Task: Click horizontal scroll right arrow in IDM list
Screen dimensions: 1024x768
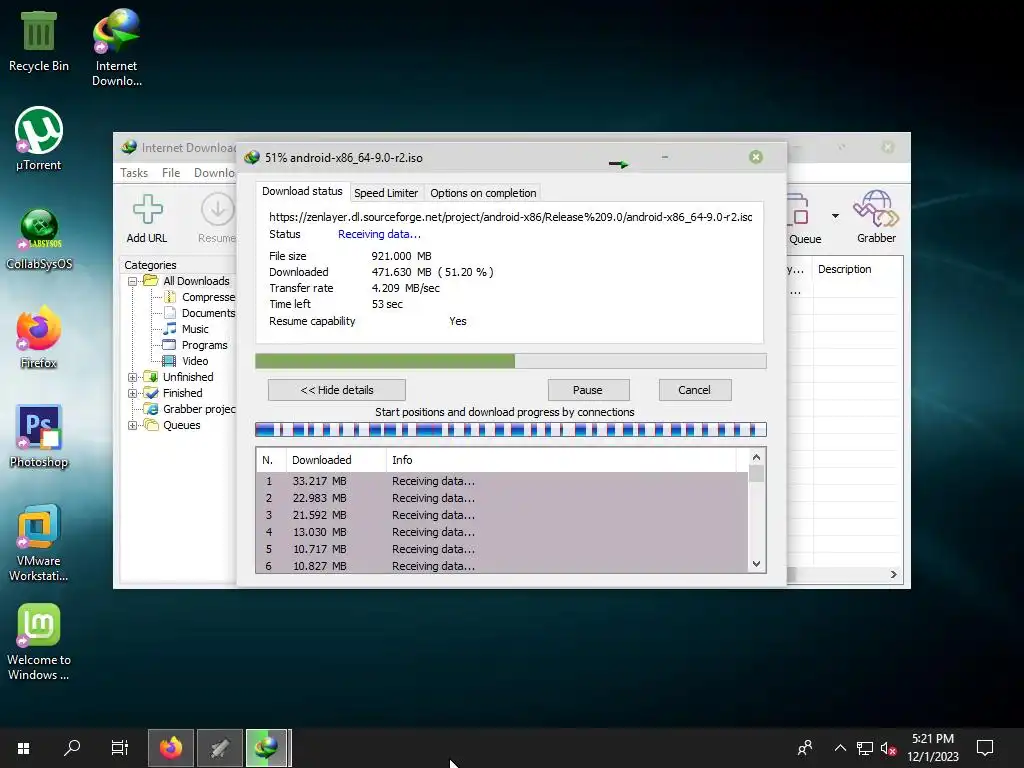Action: tap(893, 574)
